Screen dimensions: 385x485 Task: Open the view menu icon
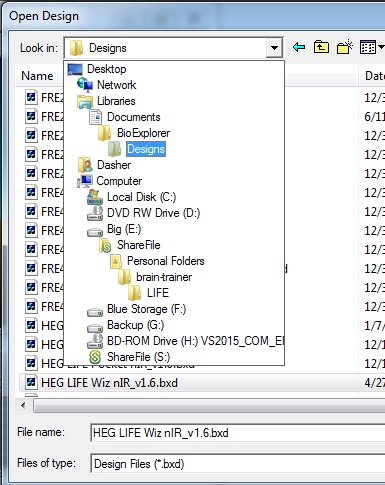pyautogui.click(x=372, y=47)
